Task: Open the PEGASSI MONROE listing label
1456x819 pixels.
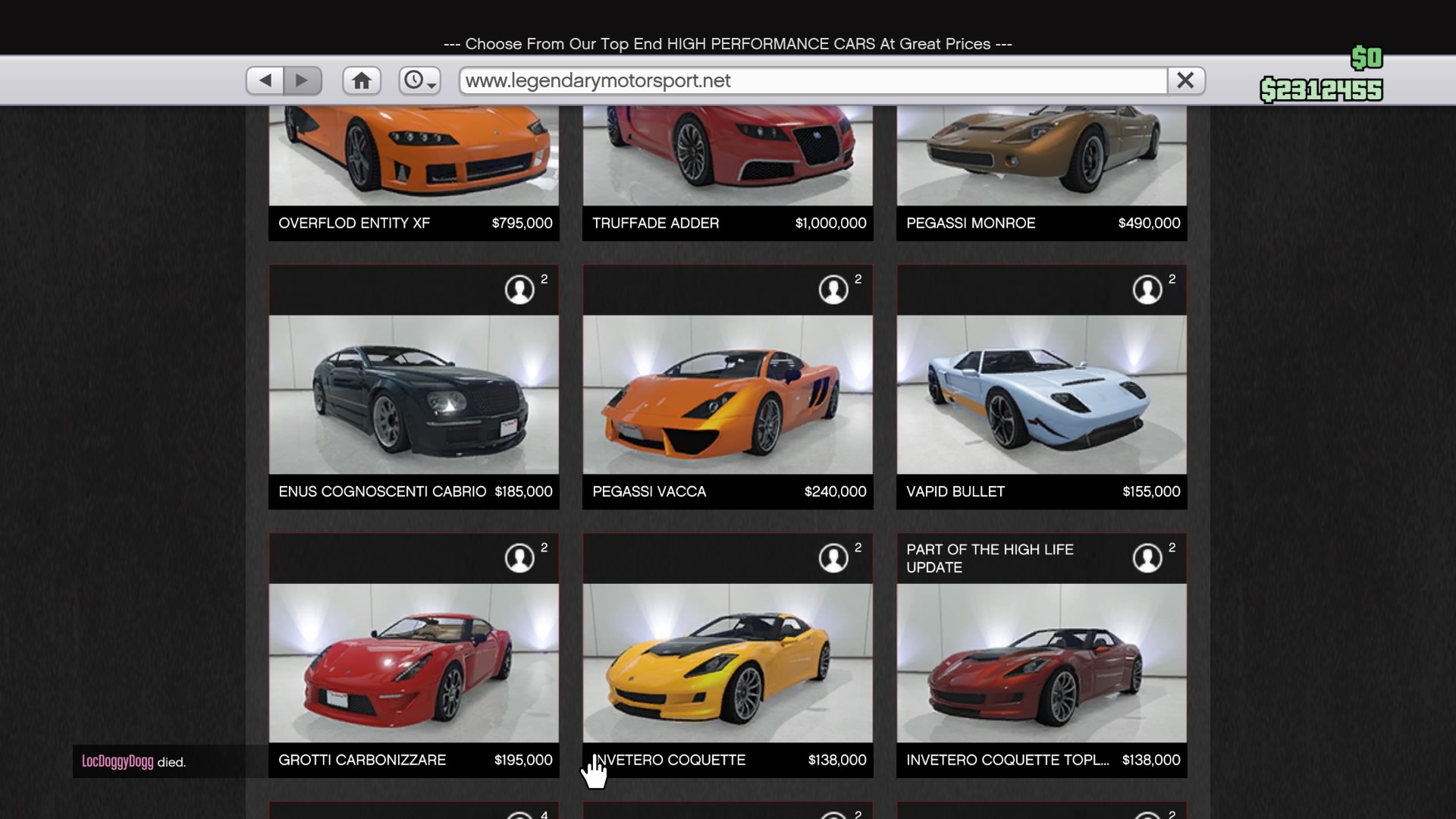Action: [x=971, y=223]
